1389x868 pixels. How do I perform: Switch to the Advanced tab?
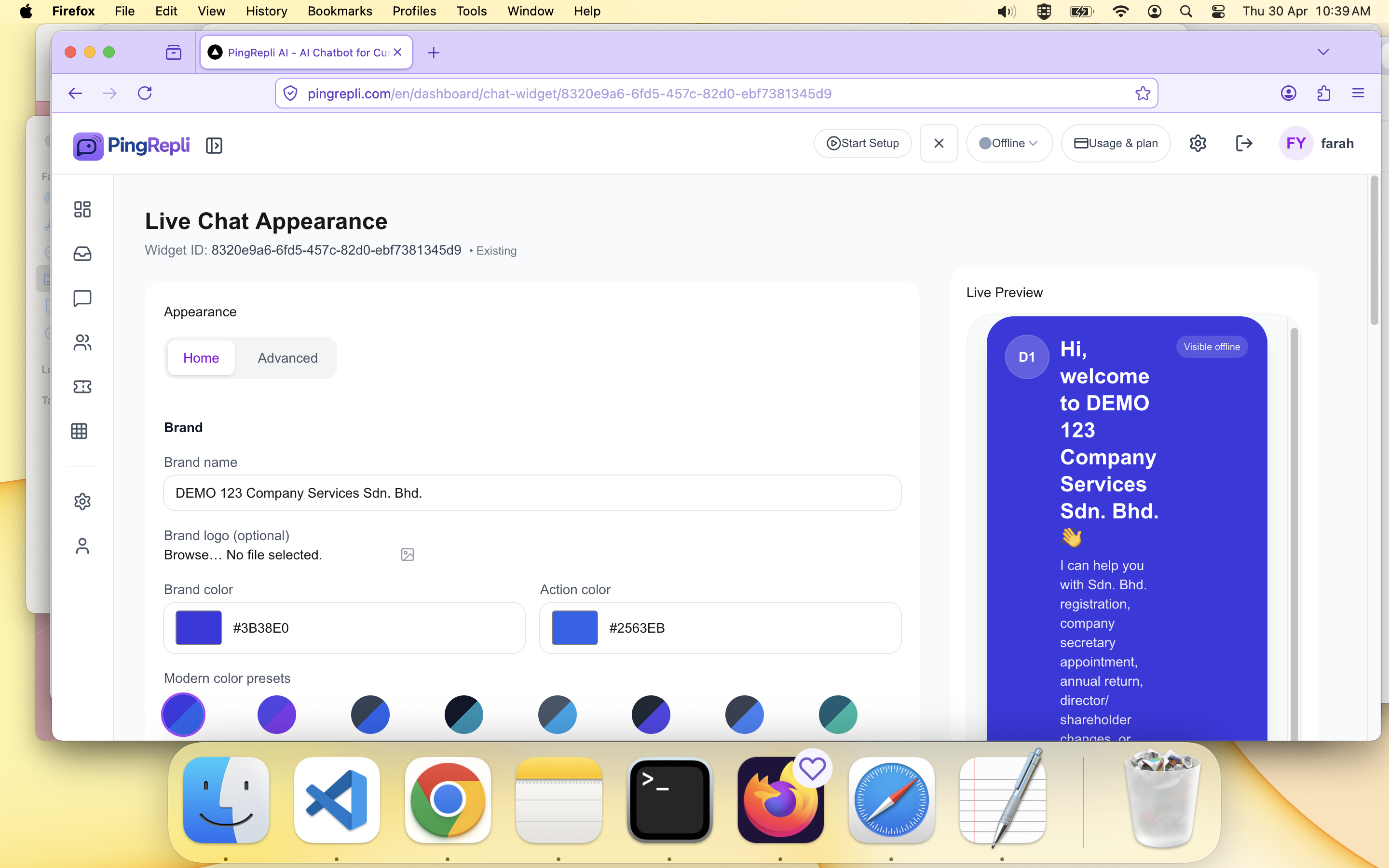[287, 358]
